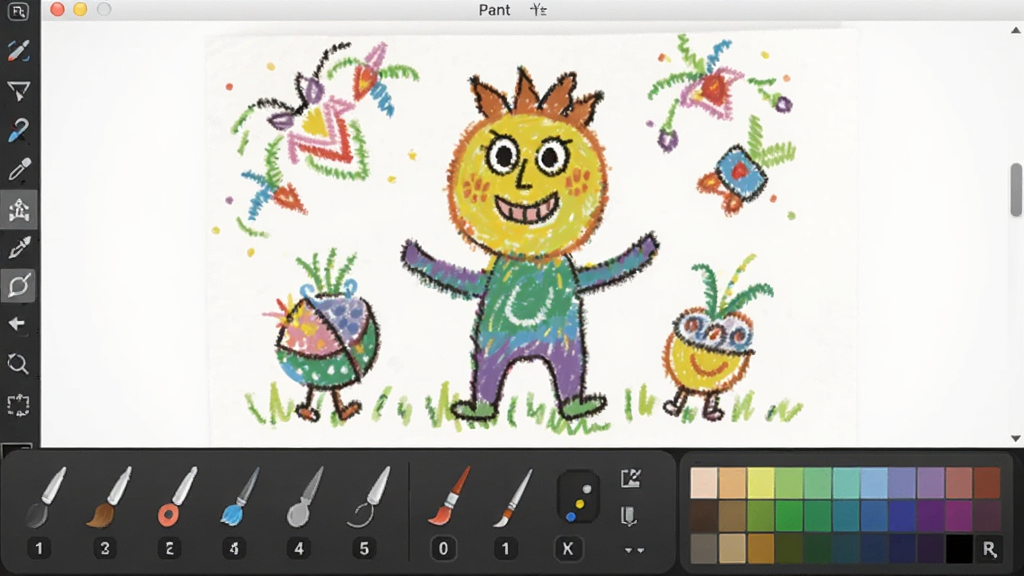
Task: Pick the black color swatch
Action: point(959,549)
